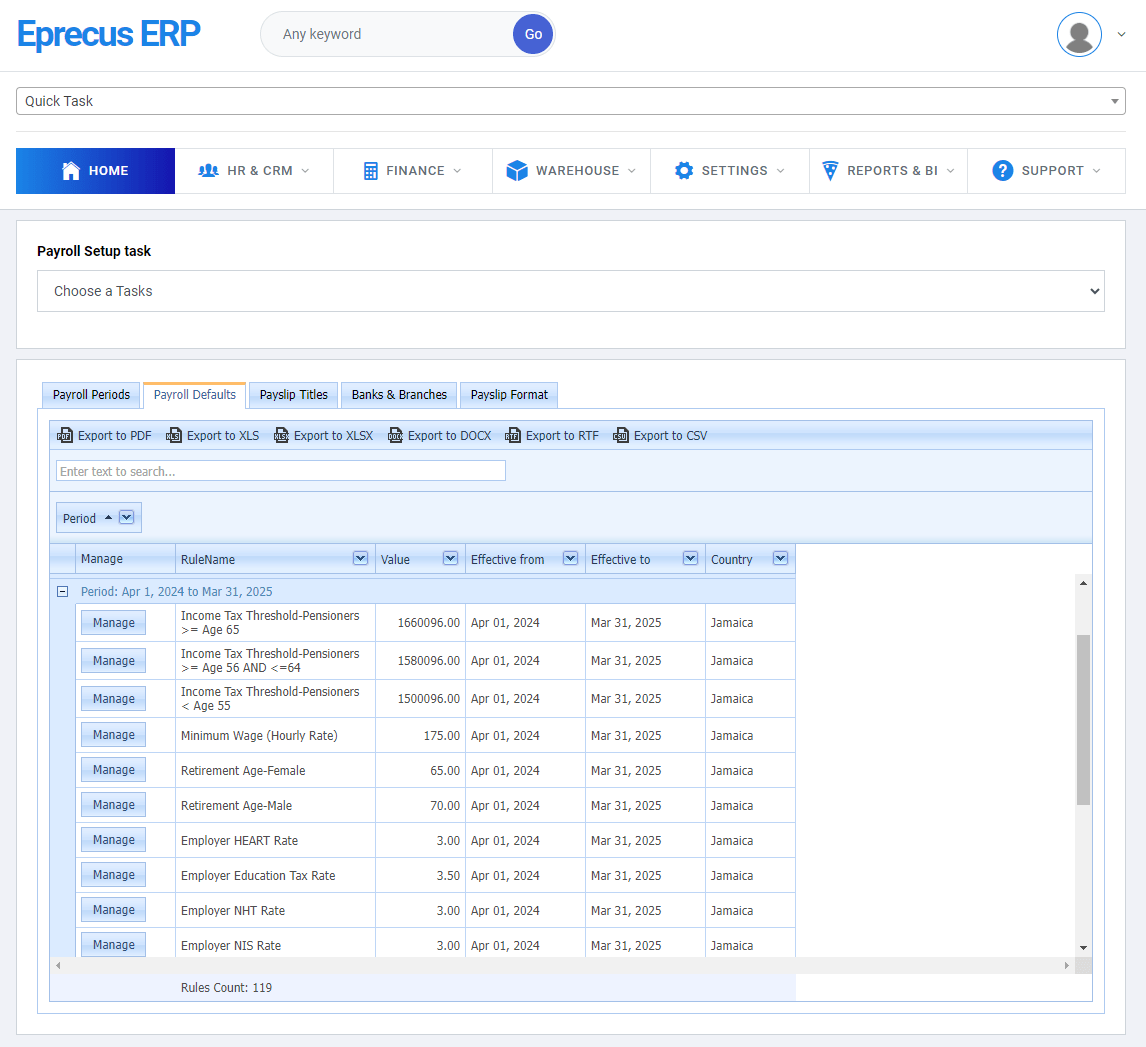Manage the Minimum Wage (Hourly Rate) rule
The height and width of the screenshot is (1047, 1146).
(x=113, y=734)
